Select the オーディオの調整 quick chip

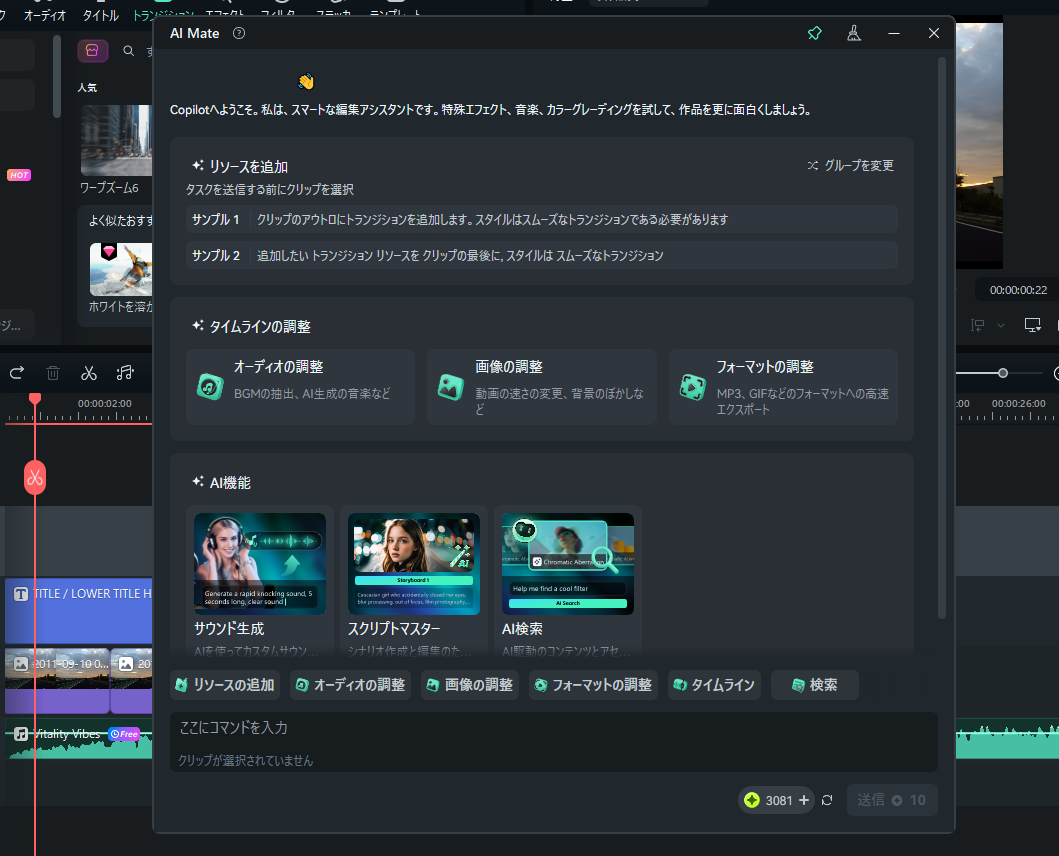[x=351, y=685]
